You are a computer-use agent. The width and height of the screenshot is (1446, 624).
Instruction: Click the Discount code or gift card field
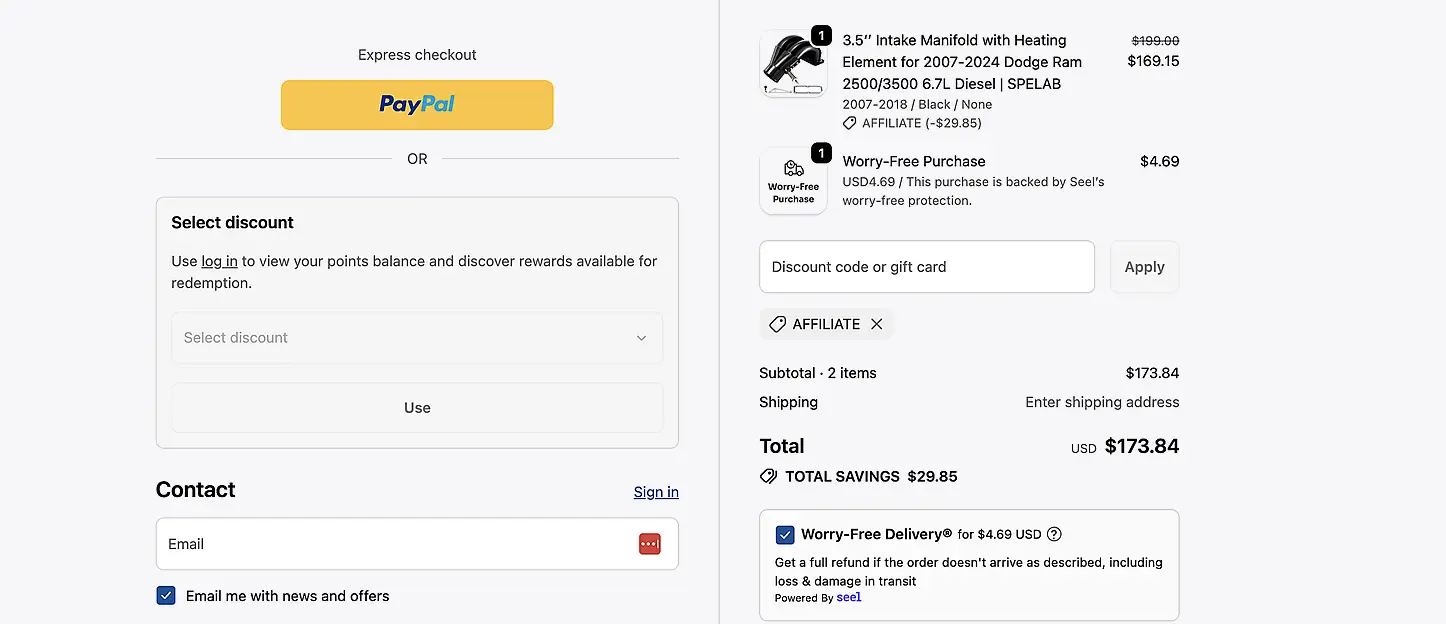pyautogui.click(x=926, y=266)
